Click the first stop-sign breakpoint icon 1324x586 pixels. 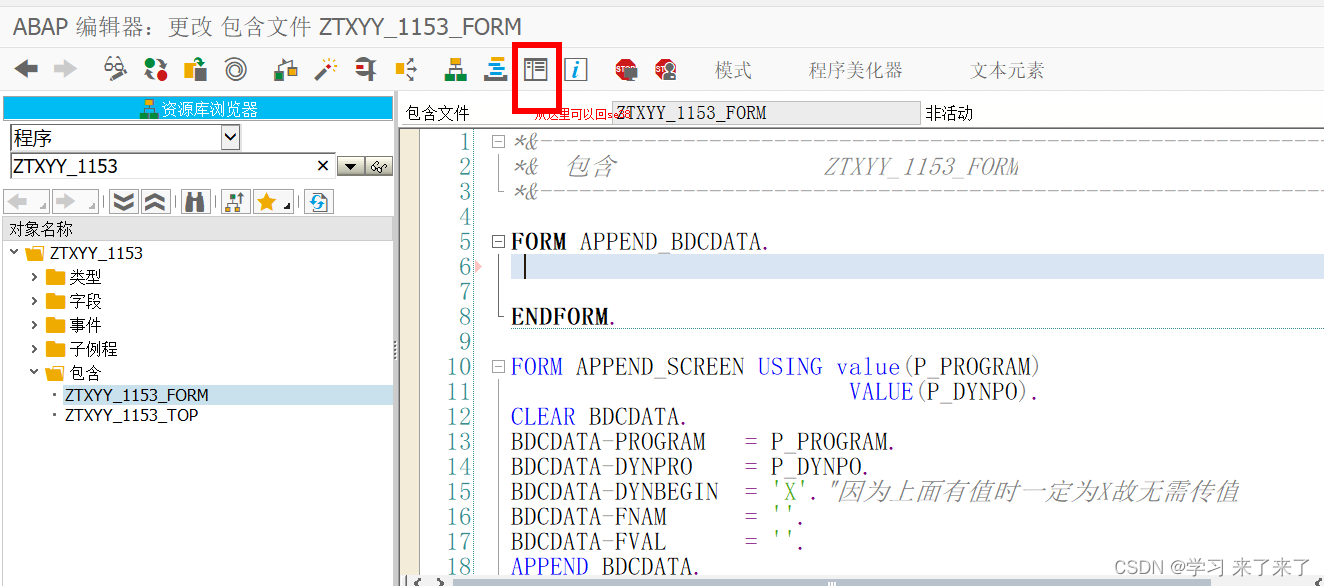click(626, 69)
